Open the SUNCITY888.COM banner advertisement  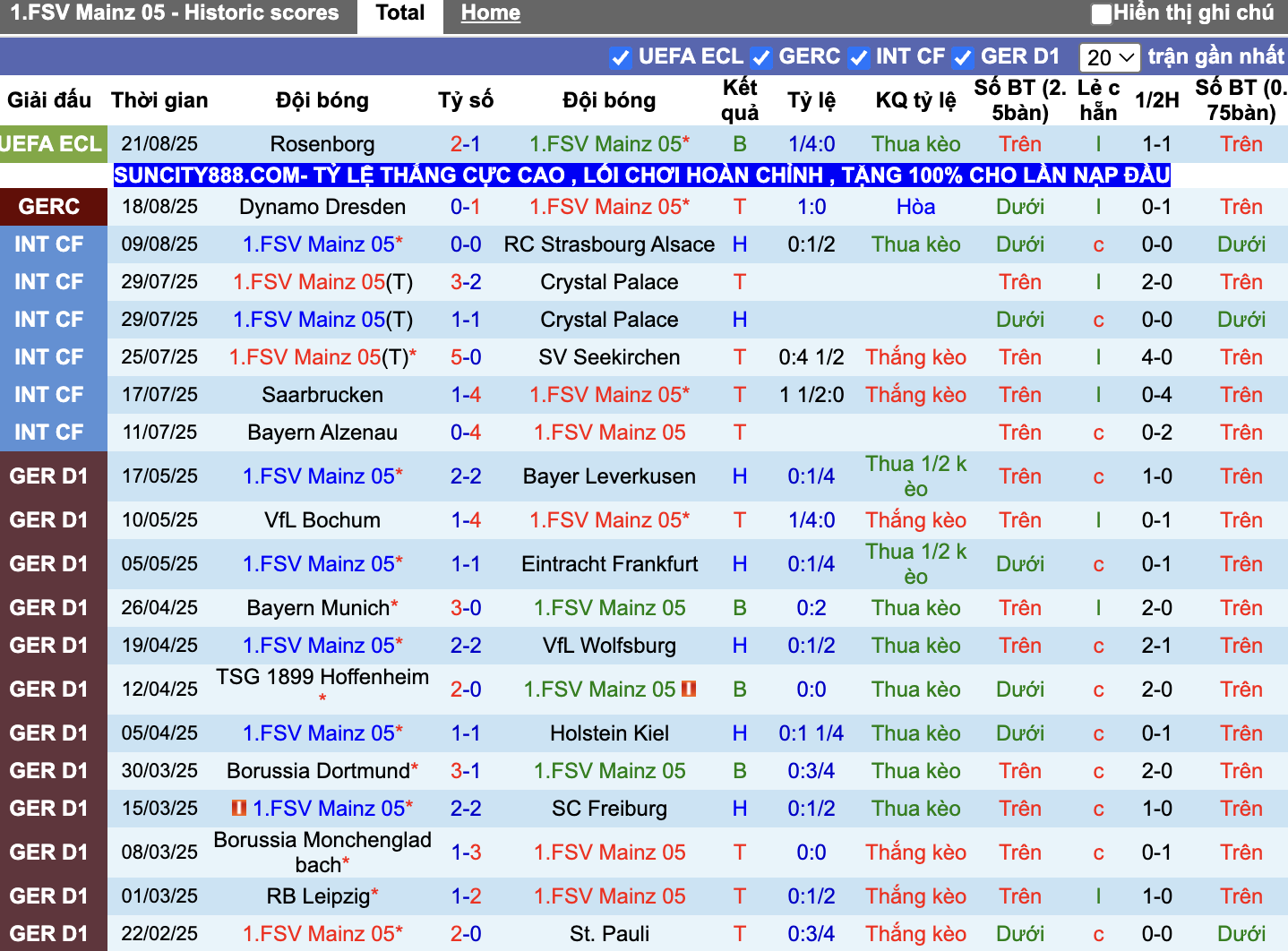642,175
